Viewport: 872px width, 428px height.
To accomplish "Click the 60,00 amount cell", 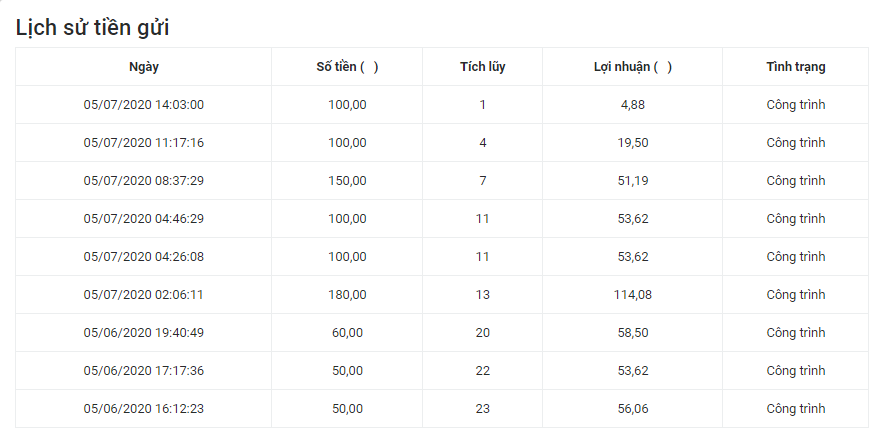I will point(347,333).
